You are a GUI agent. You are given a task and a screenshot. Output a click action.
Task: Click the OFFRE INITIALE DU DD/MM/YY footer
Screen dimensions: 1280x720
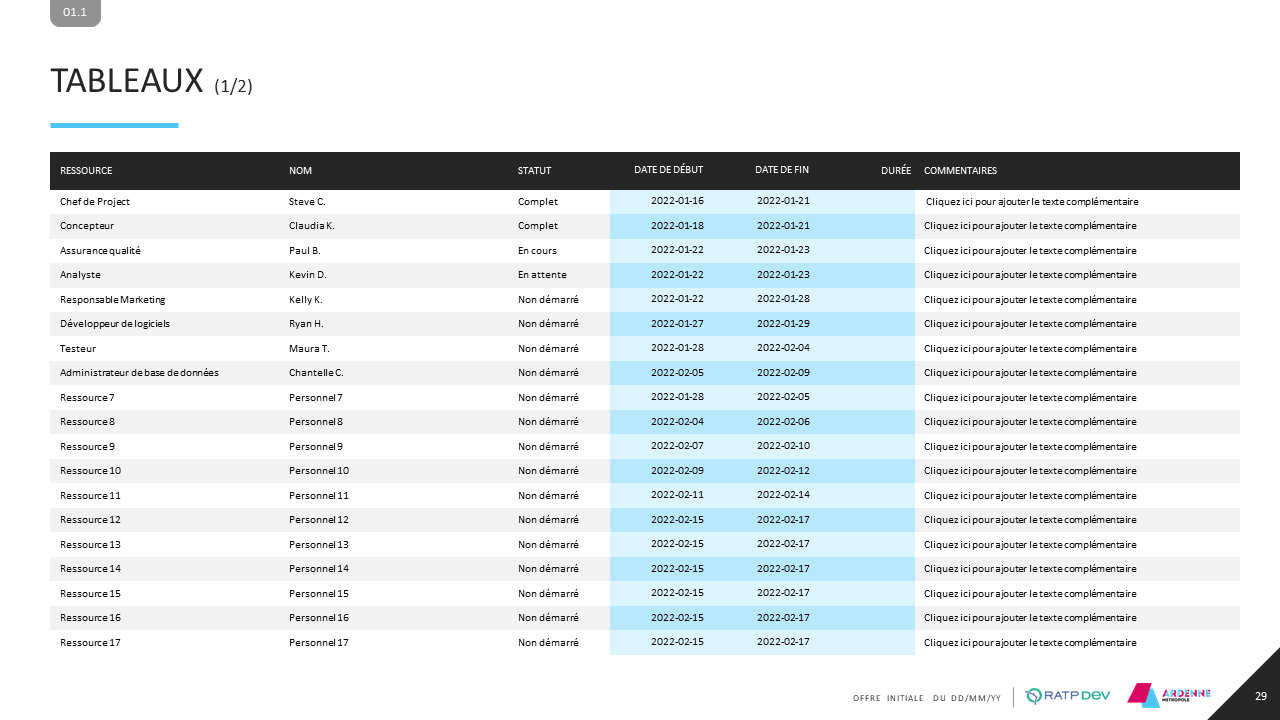[x=925, y=697]
